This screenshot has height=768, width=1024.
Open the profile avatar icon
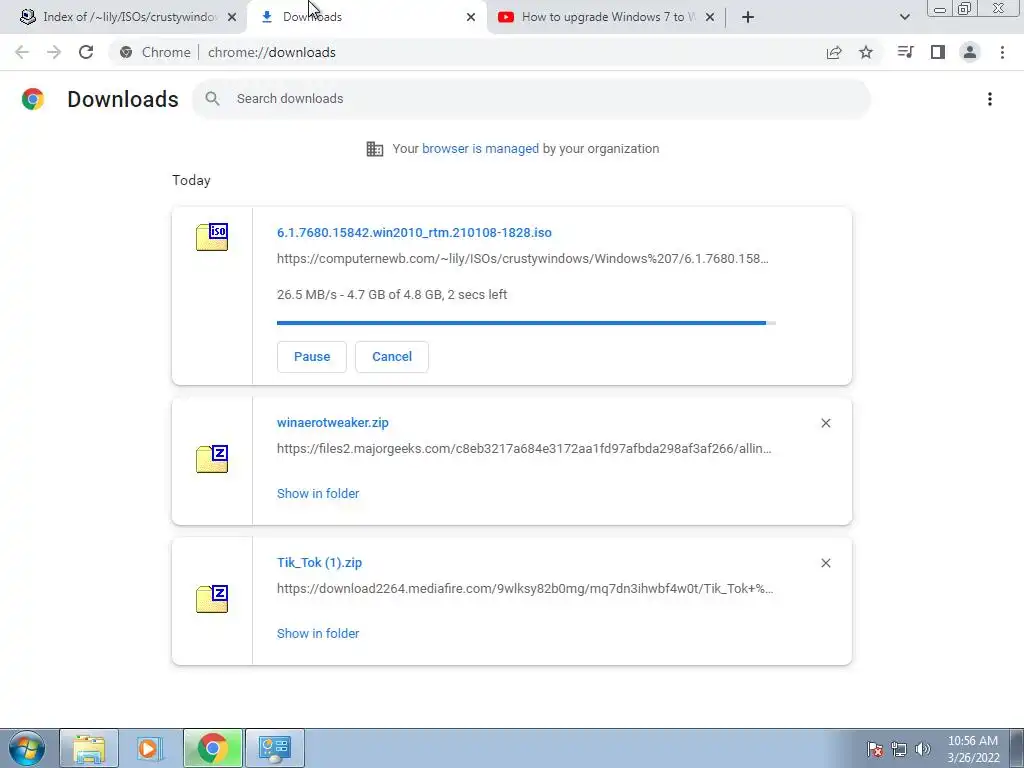[970, 52]
